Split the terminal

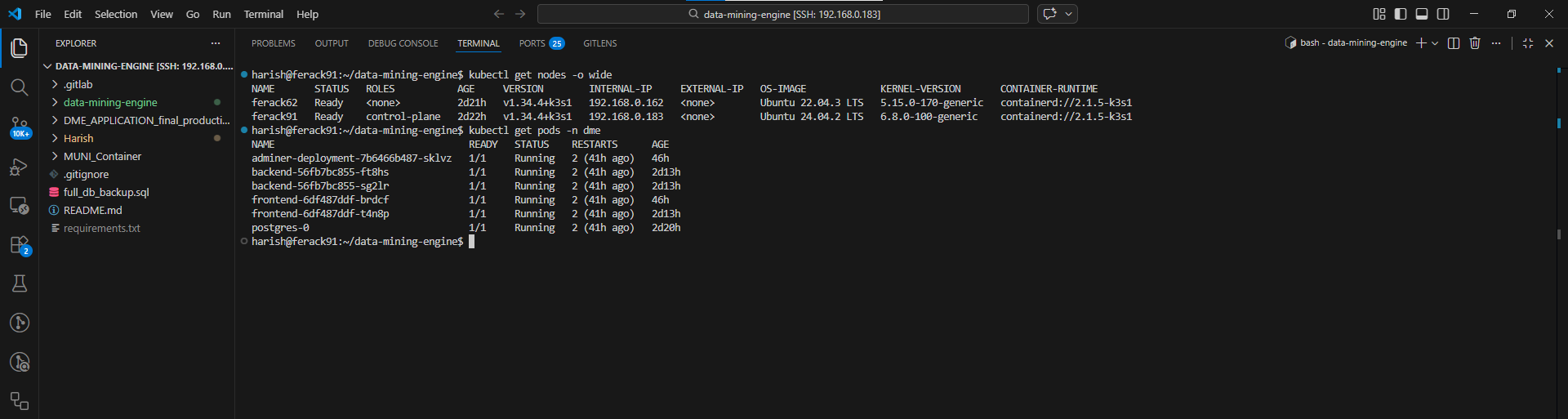tap(1454, 43)
